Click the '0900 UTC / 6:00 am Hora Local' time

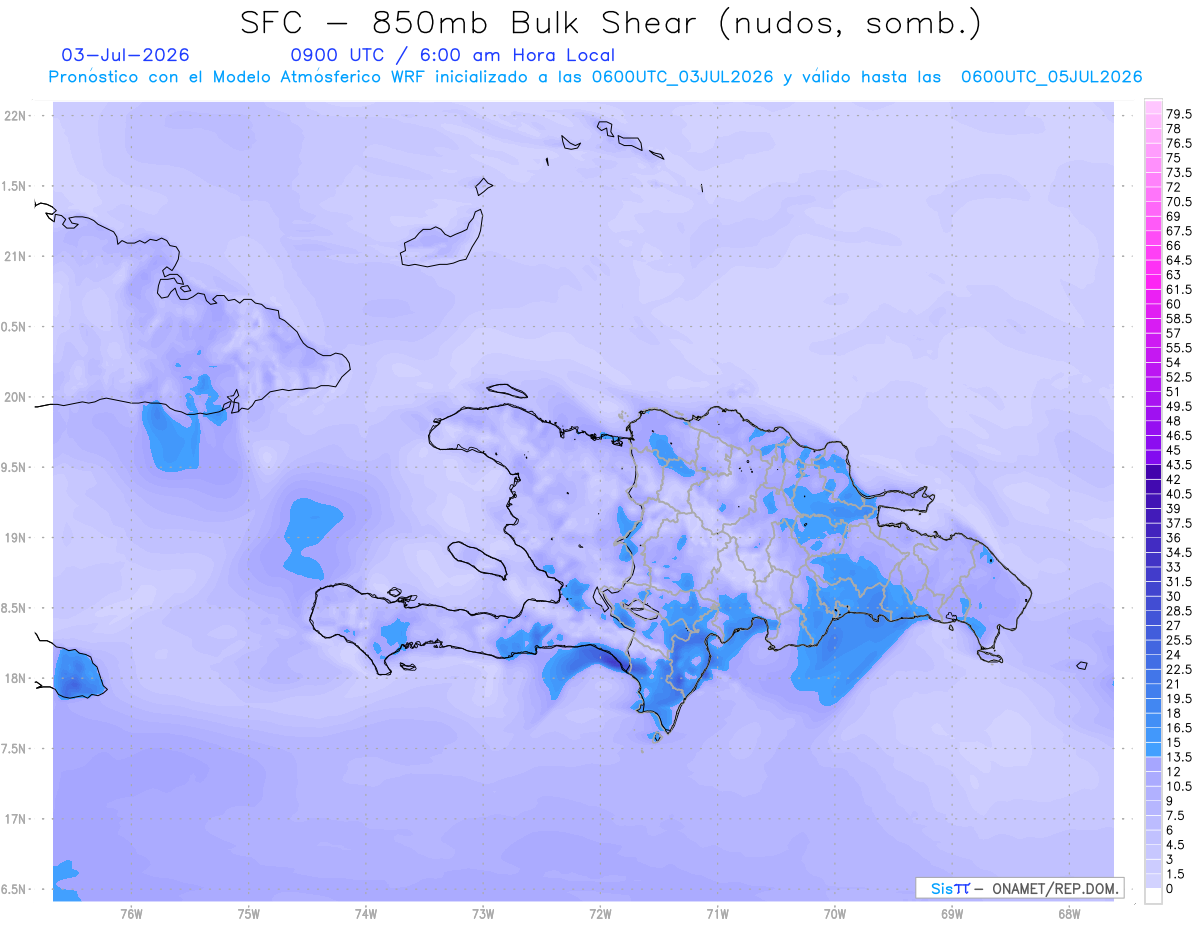click(452, 56)
